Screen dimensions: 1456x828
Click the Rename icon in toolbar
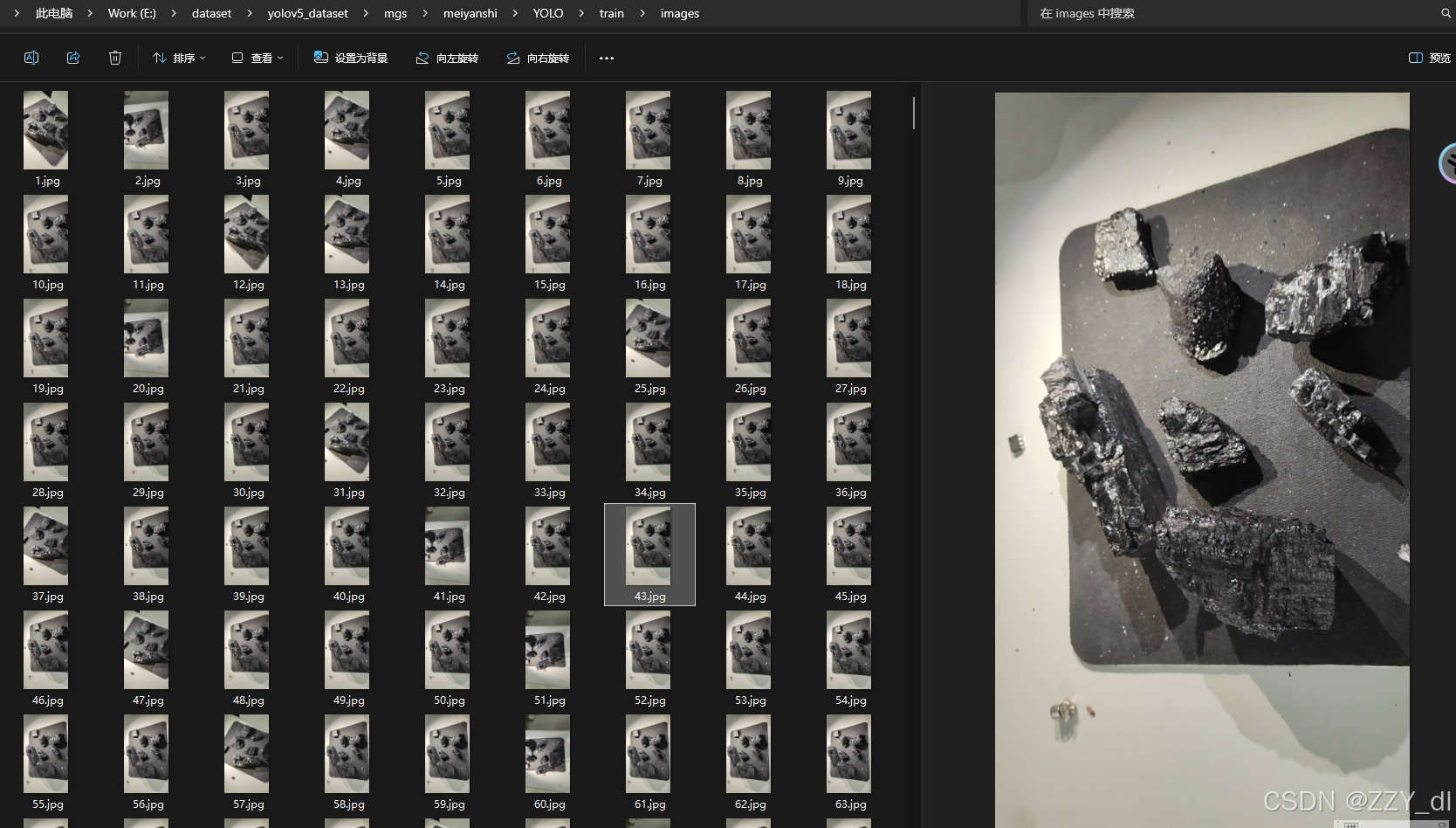click(x=31, y=58)
